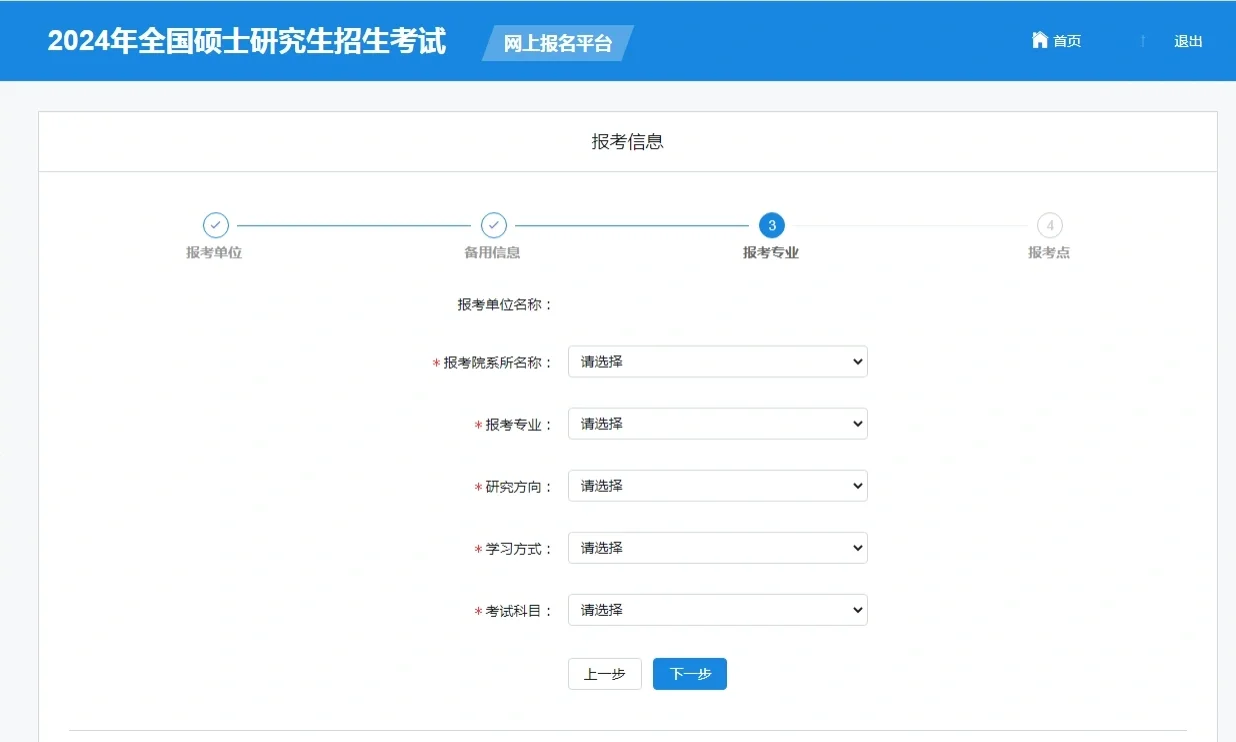Click the step progress line between 报考专业 and 报考点
1236x742 pixels.
tap(910, 225)
